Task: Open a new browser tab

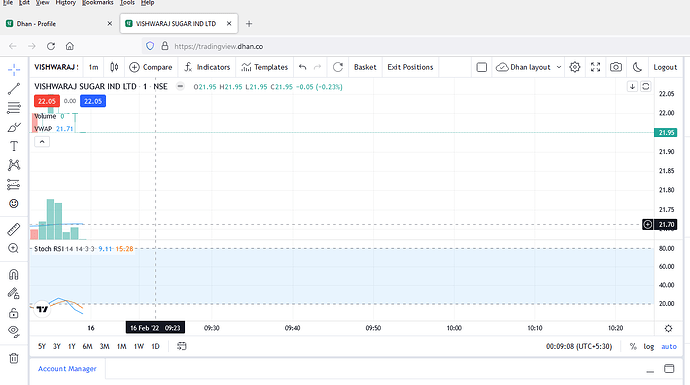Action: [249, 24]
